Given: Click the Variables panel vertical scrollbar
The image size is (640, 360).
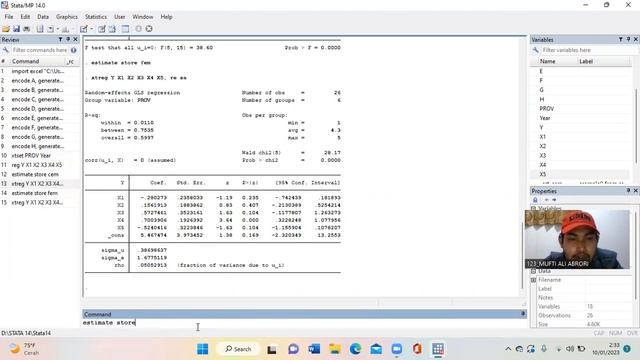Looking at the screenshot, I should click(636, 127).
